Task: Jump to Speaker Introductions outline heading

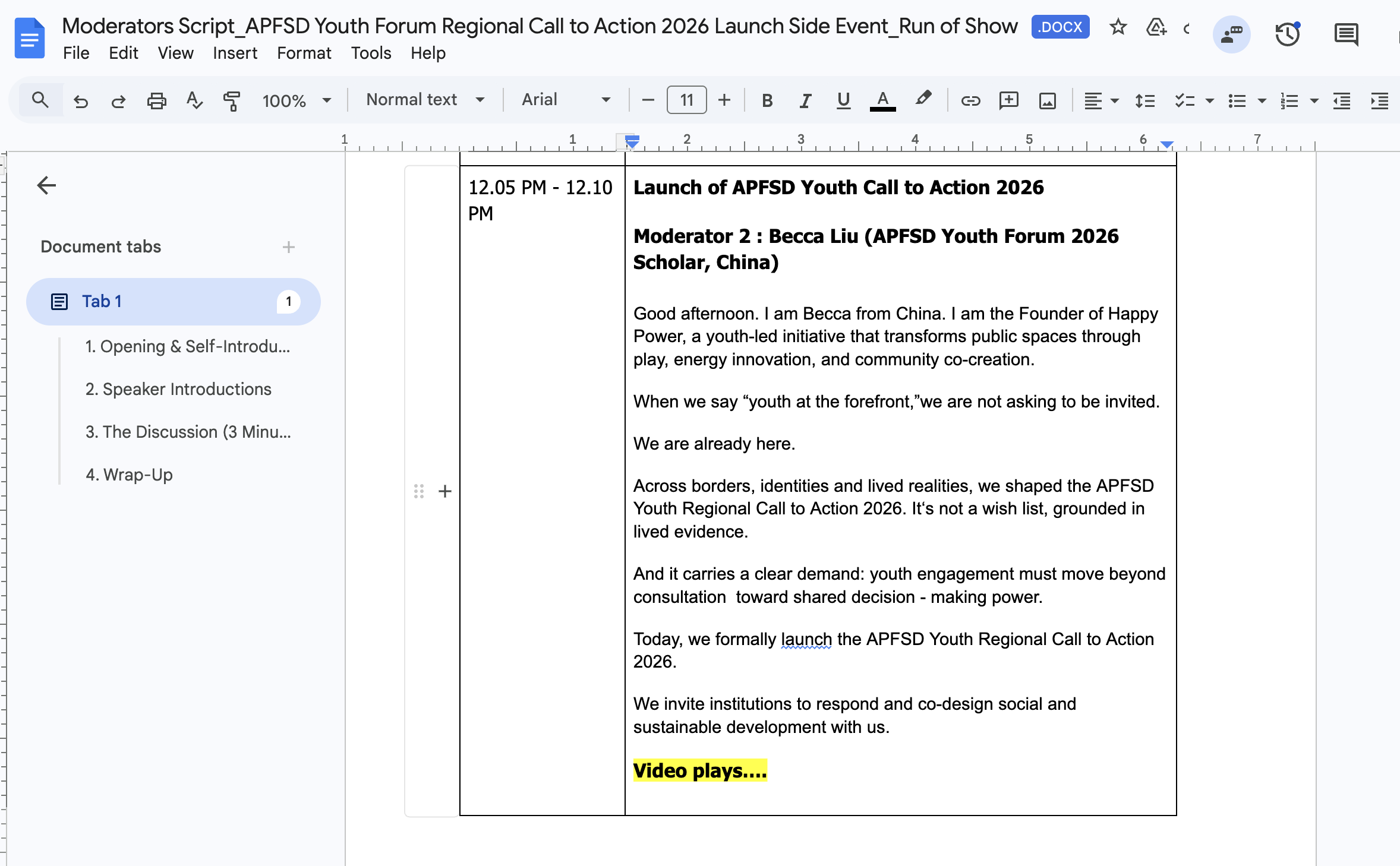Action: (x=178, y=389)
